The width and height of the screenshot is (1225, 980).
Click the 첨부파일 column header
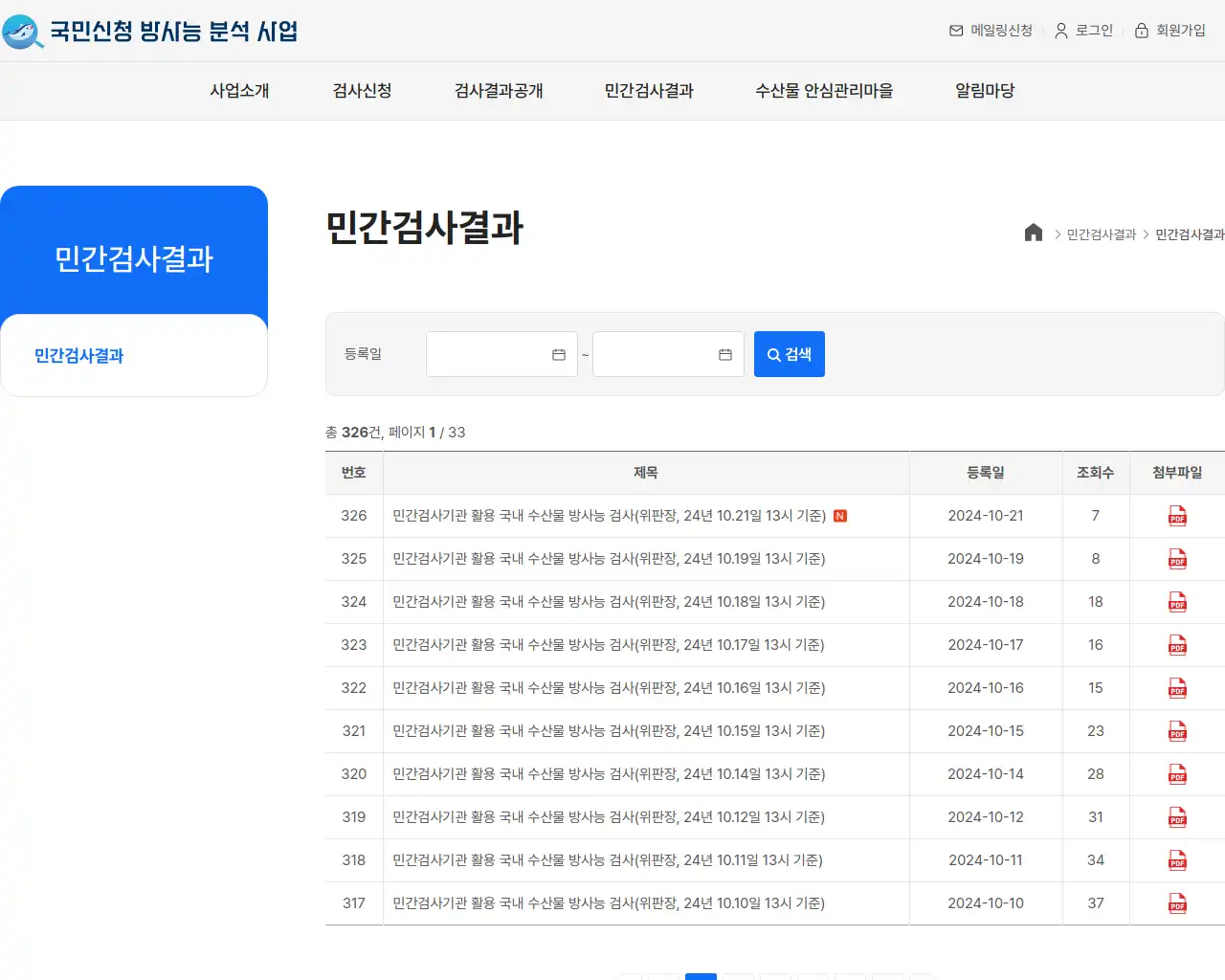pos(1177,473)
